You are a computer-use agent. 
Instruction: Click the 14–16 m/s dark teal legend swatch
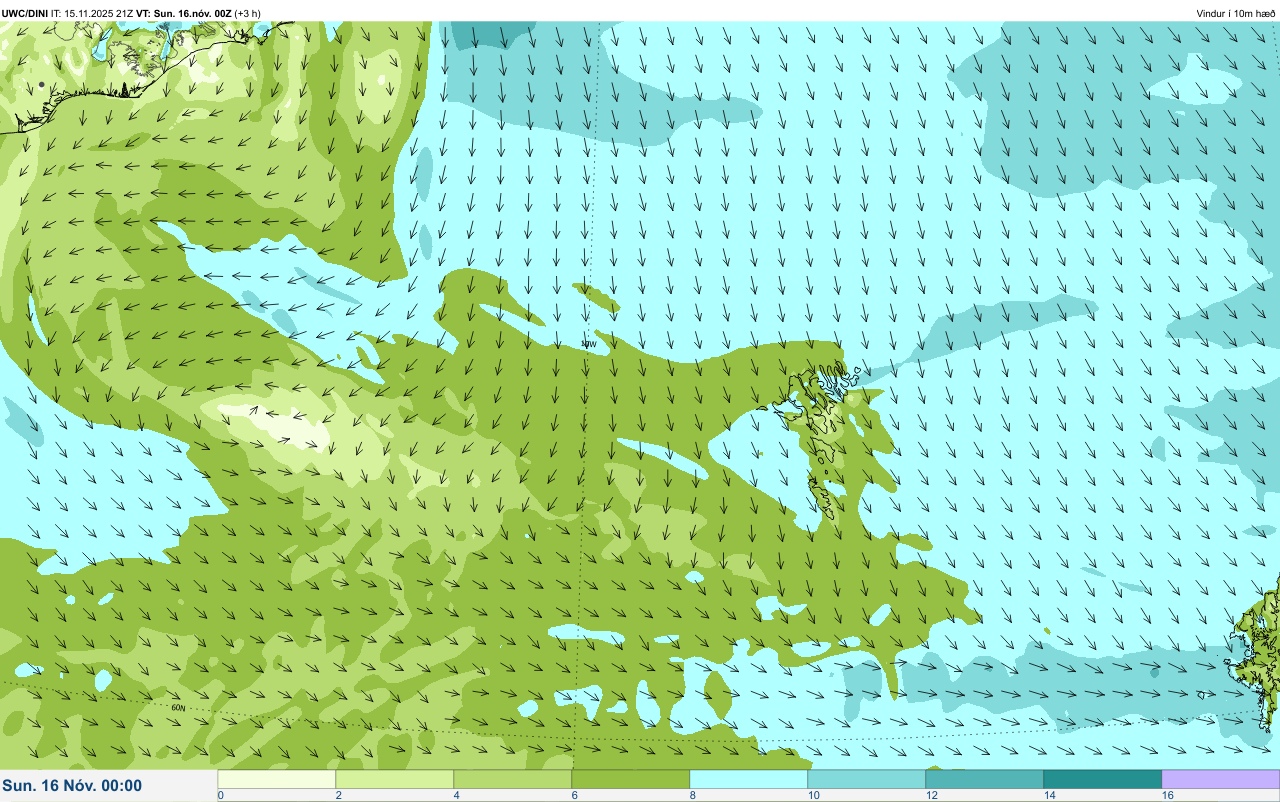(1103, 778)
